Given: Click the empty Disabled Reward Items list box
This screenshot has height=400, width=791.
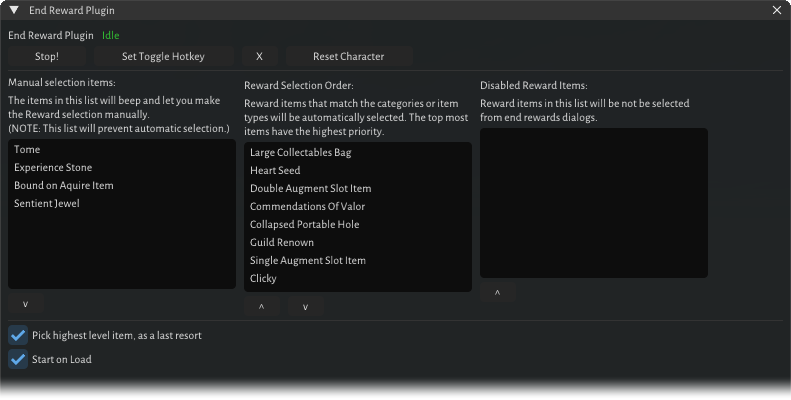Looking at the screenshot, I should (x=594, y=203).
